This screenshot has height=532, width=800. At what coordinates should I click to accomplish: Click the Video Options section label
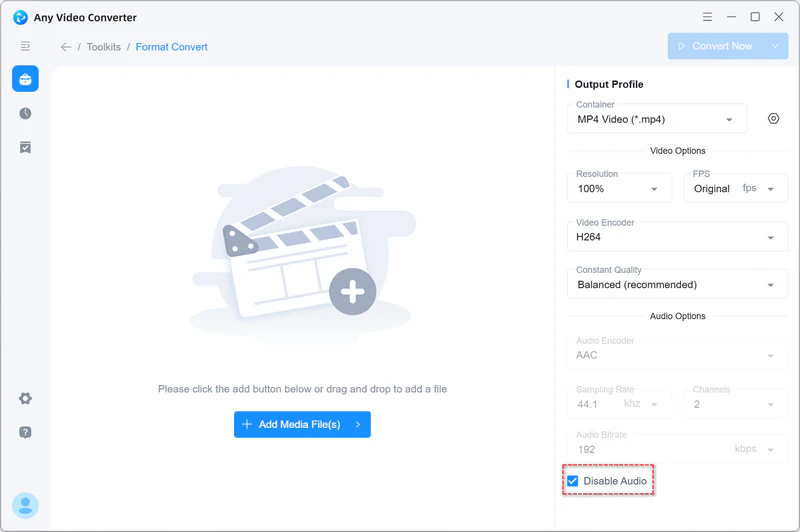[x=678, y=151]
